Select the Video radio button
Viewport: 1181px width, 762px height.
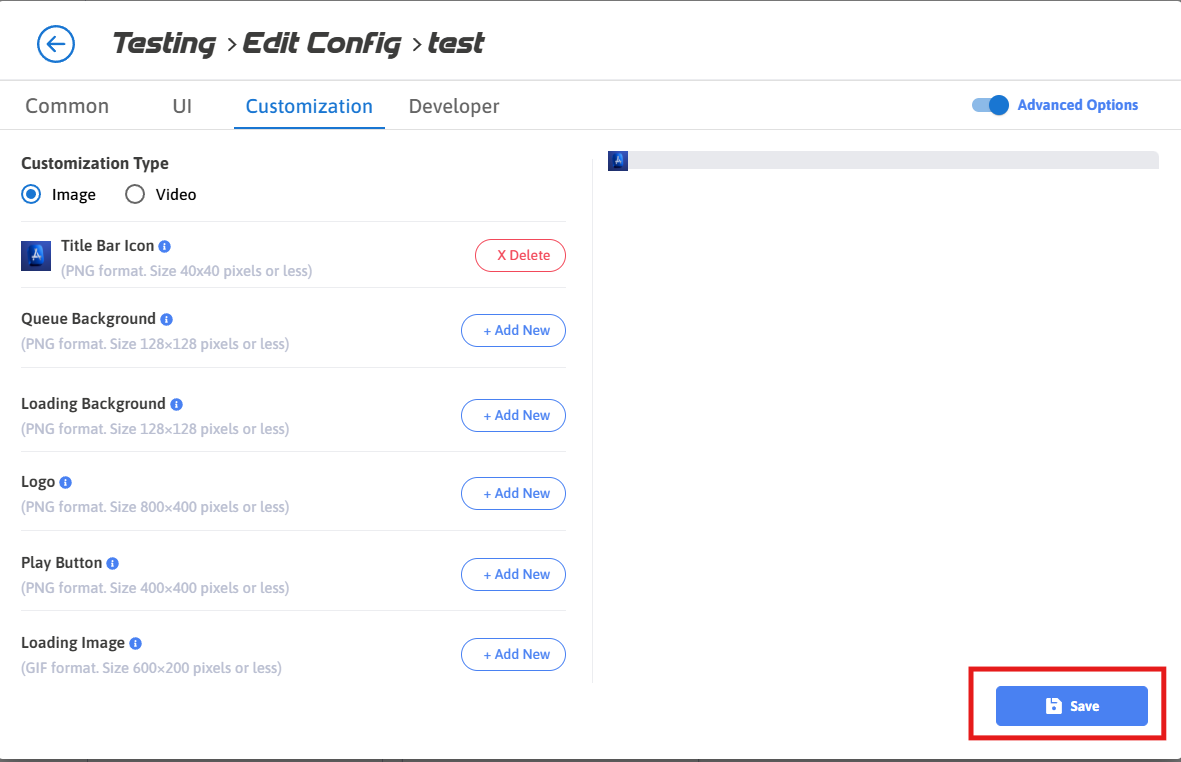[135, 194]
